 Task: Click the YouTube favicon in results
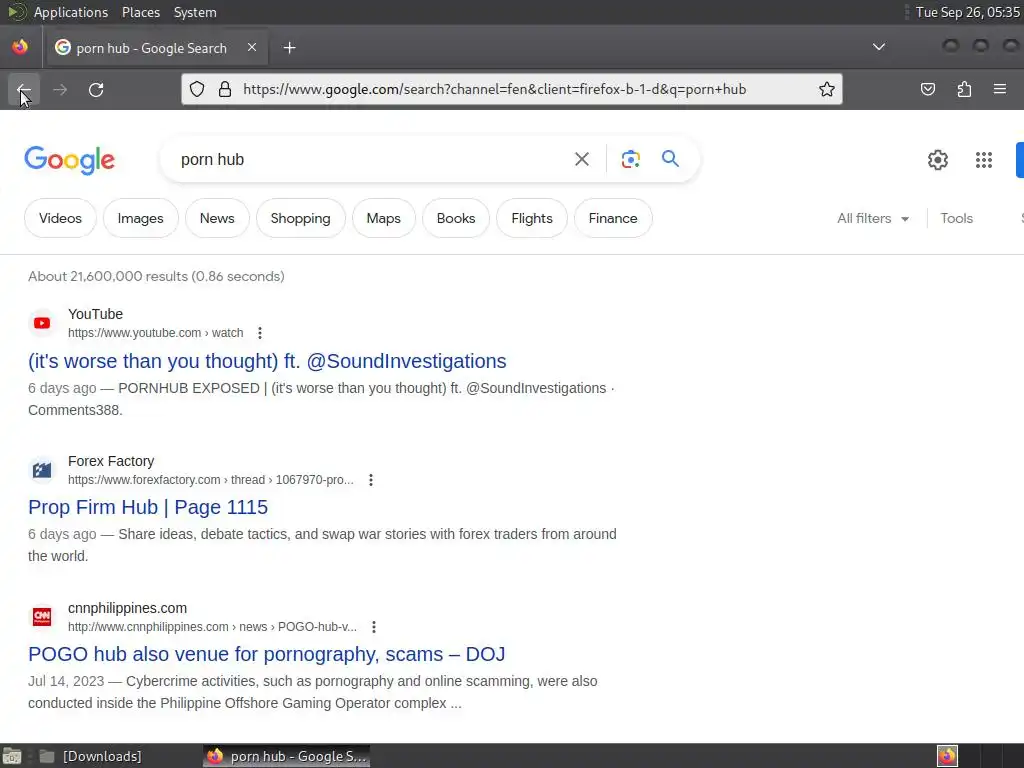click(42, 323)
